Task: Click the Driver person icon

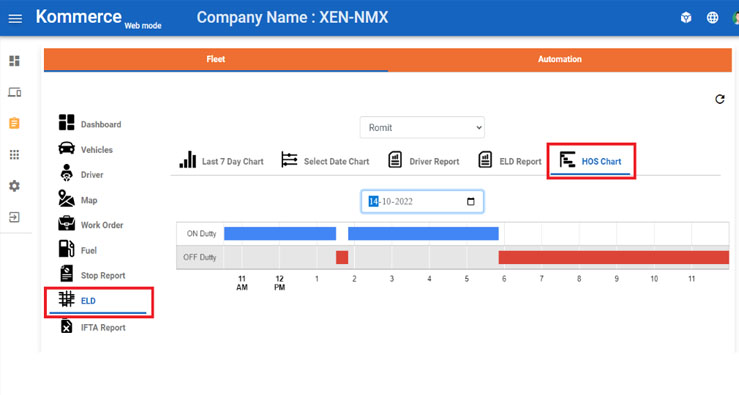Action: click(x=66, y=173)
